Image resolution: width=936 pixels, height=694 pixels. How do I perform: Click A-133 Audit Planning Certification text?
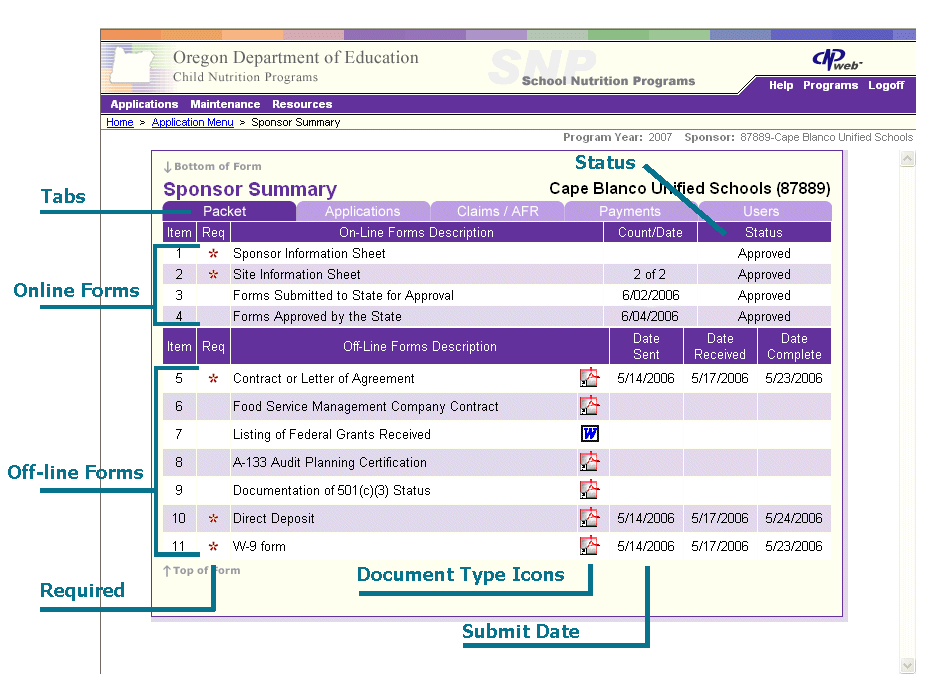coord(330,462)
